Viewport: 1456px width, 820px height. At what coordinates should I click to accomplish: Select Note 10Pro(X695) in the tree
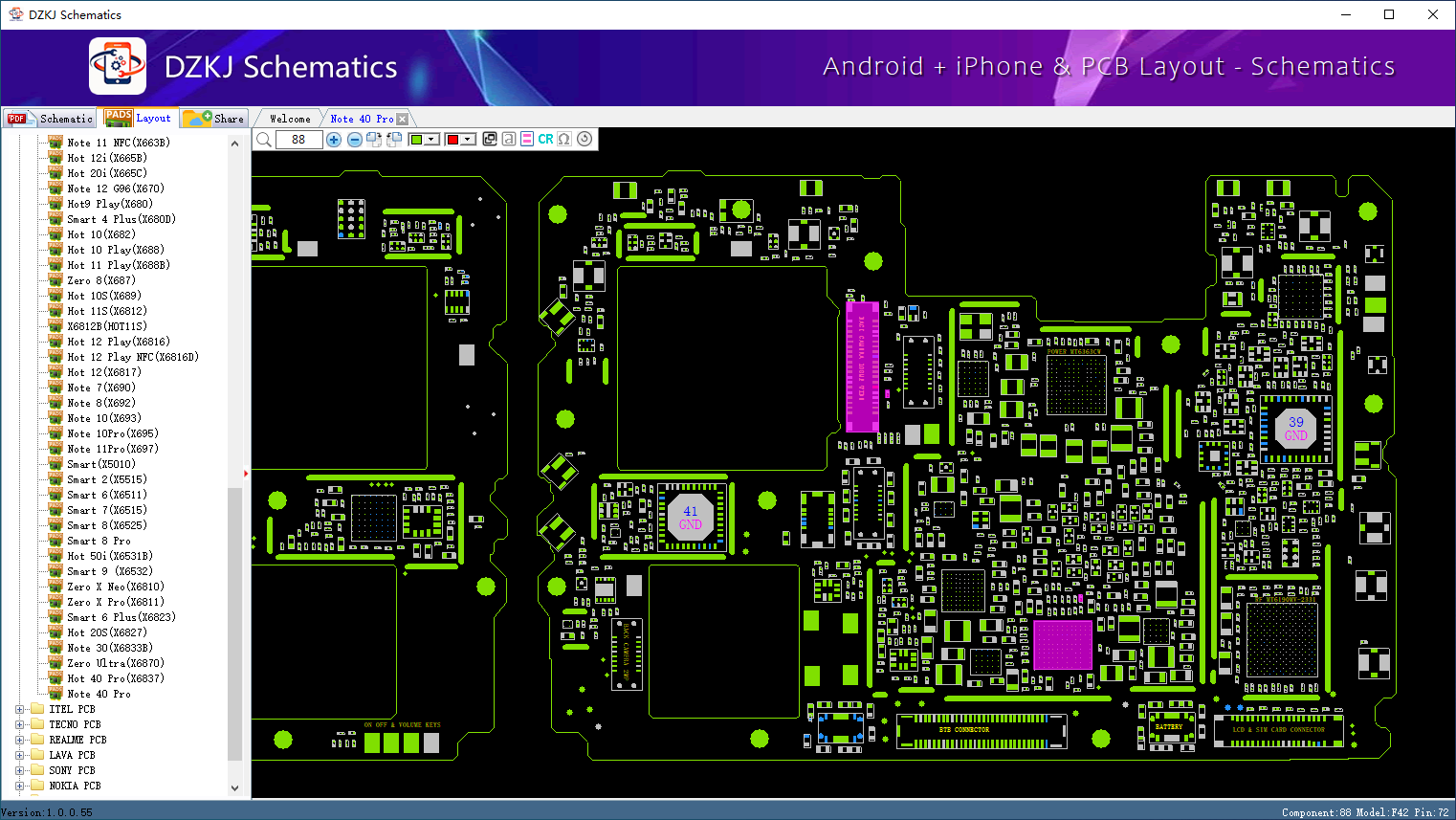(x=113, y=433)
